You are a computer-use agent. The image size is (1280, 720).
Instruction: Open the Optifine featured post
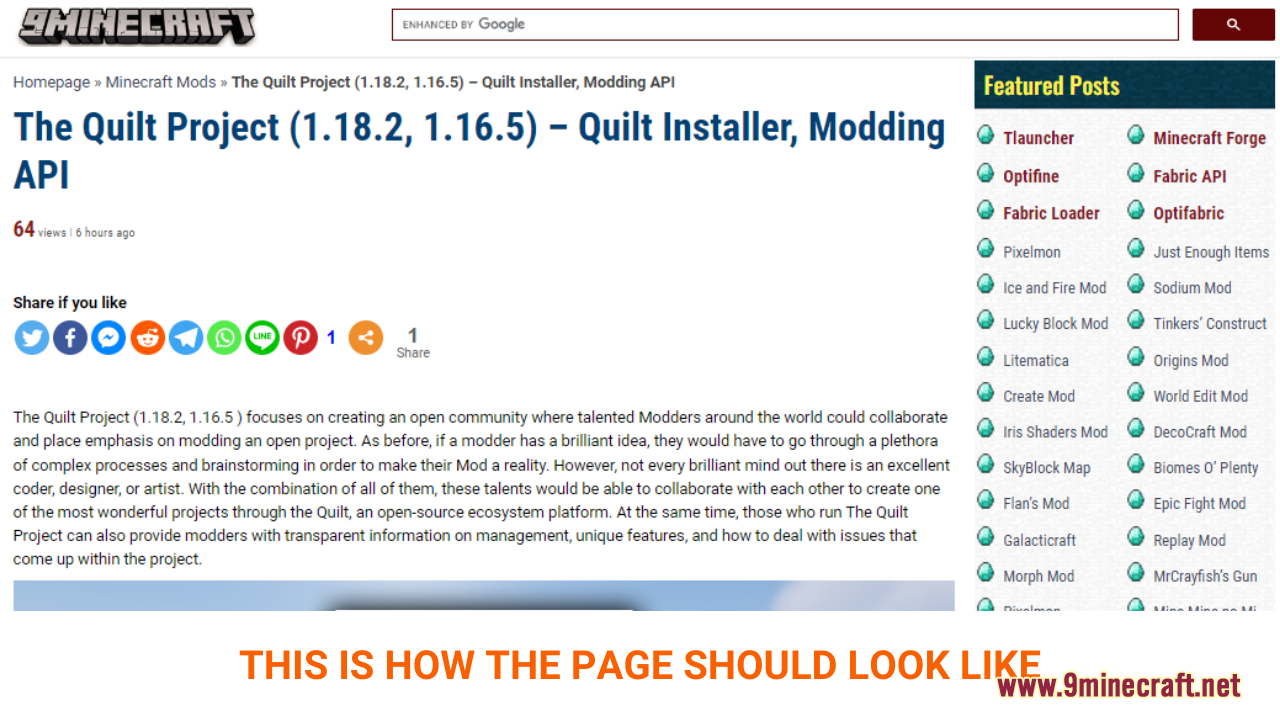coord(1031,176)
